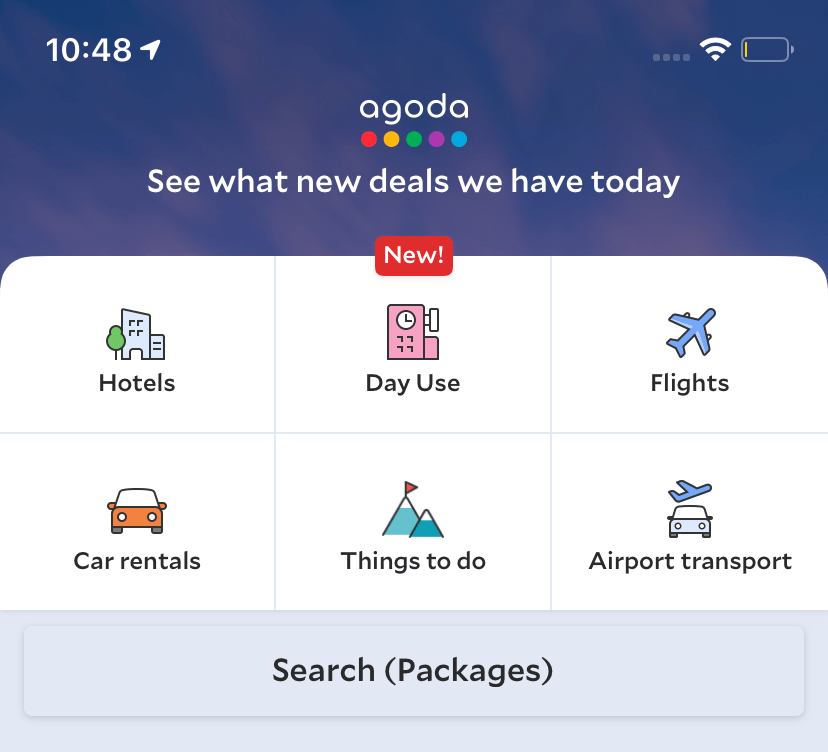Tap the 10:48 clock display

click(91, 50)
